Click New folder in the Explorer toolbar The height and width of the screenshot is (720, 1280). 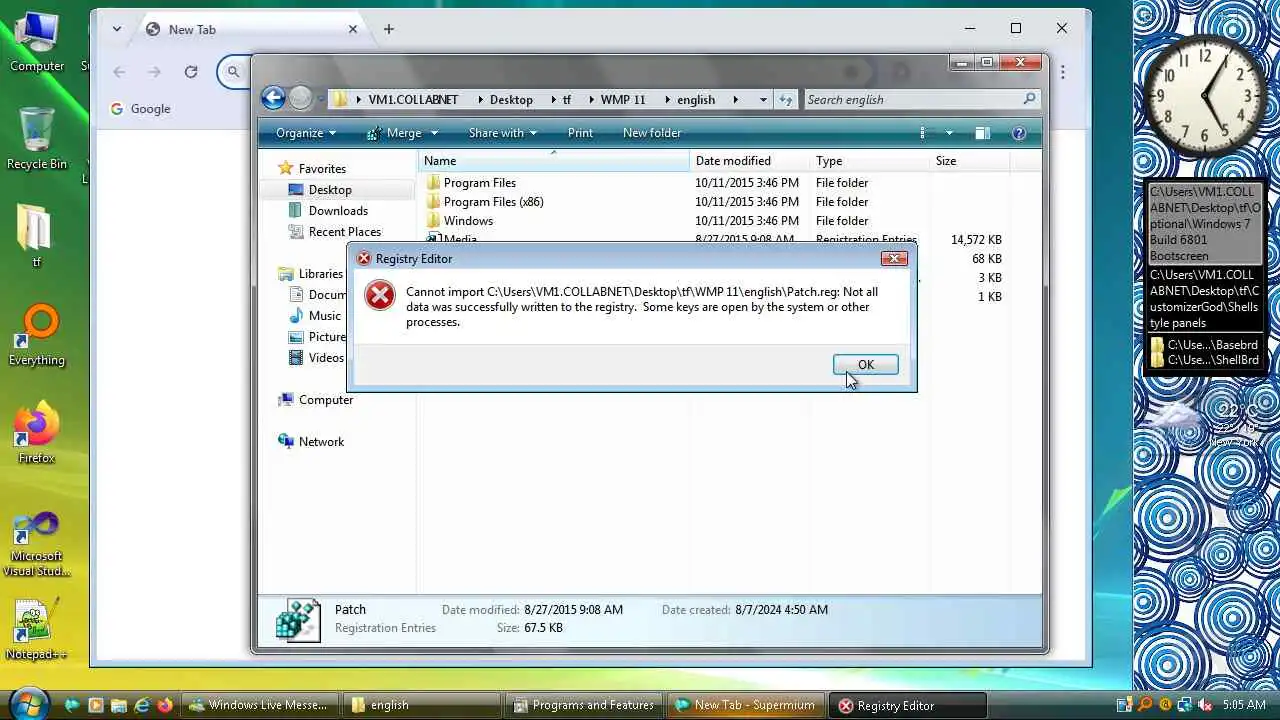652,133
